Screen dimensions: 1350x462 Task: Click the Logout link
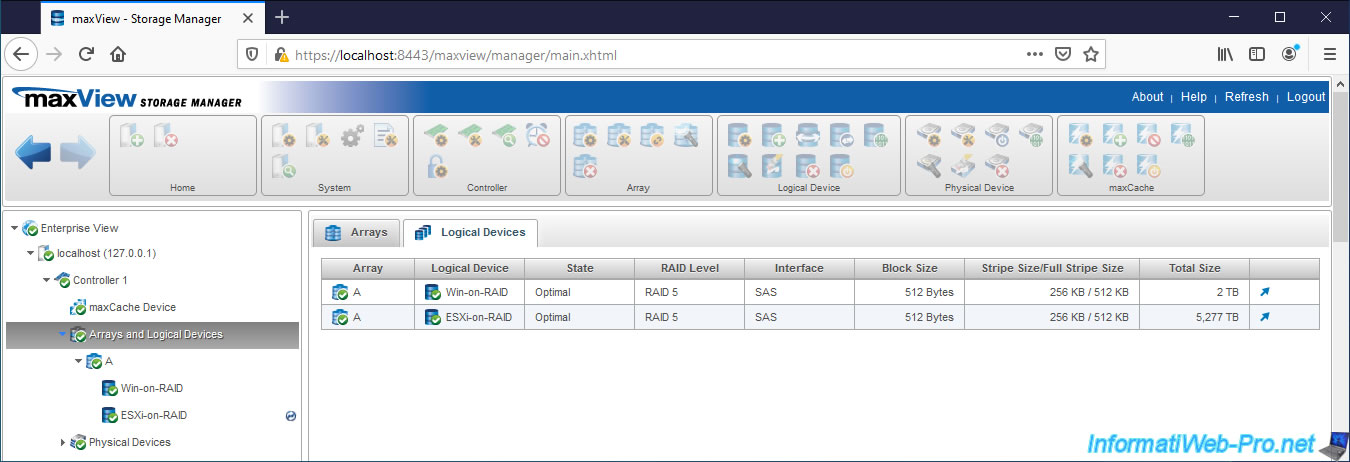(1305, 97)
